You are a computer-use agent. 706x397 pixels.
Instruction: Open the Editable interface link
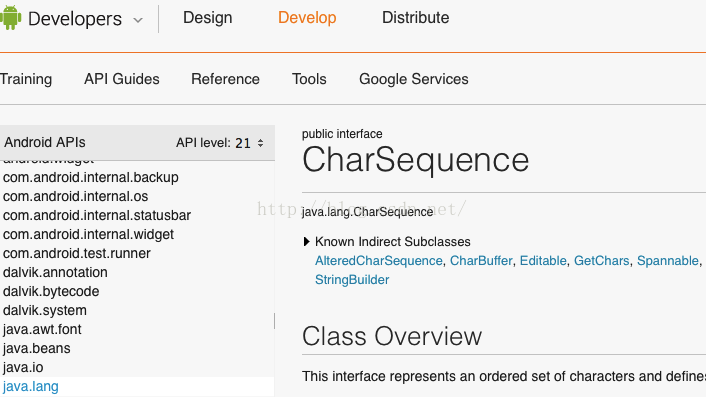pyautogui.click(x=543, y=261)
